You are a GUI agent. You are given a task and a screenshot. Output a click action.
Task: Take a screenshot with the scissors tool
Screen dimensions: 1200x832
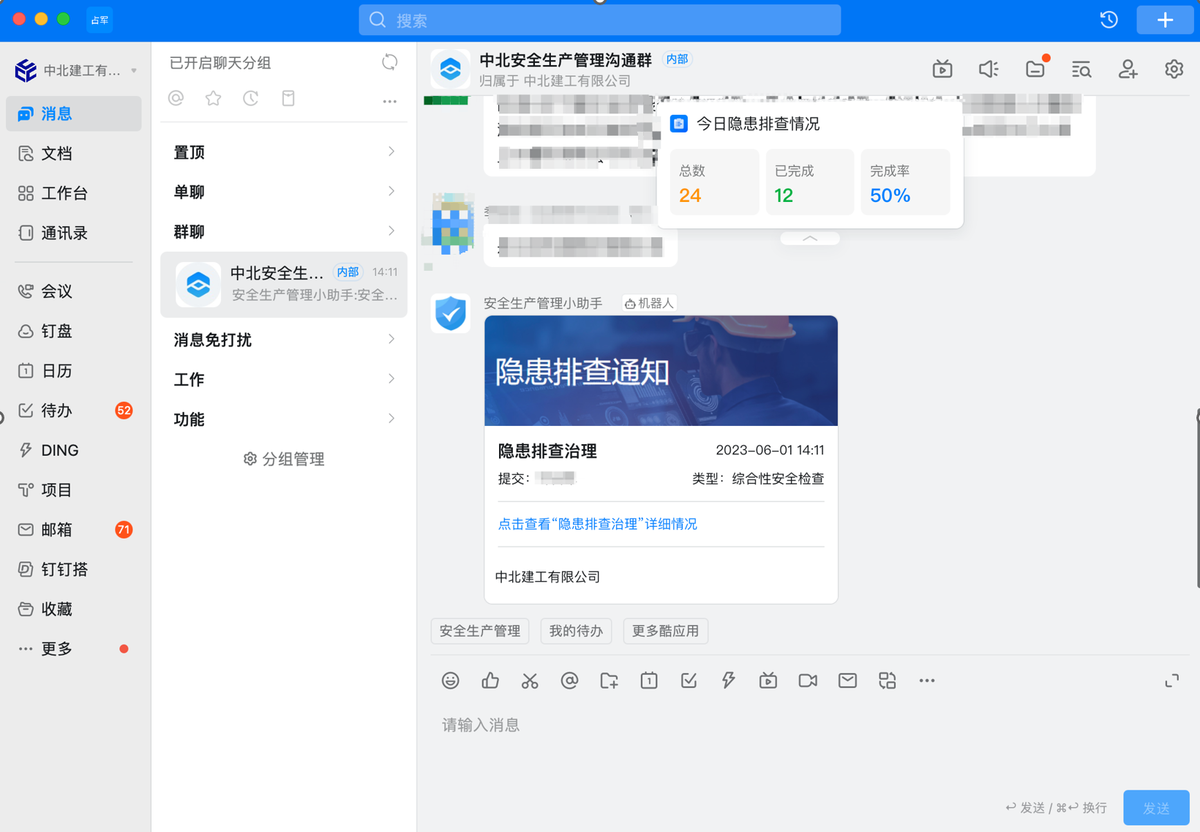pos(529,681)
